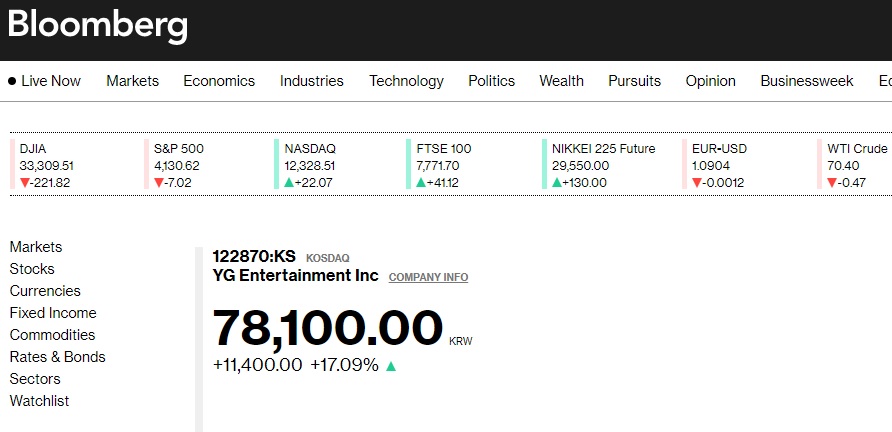892x432 pixels.
Task: Select Stocks in the left sidebar
Action: pos(32,269)
